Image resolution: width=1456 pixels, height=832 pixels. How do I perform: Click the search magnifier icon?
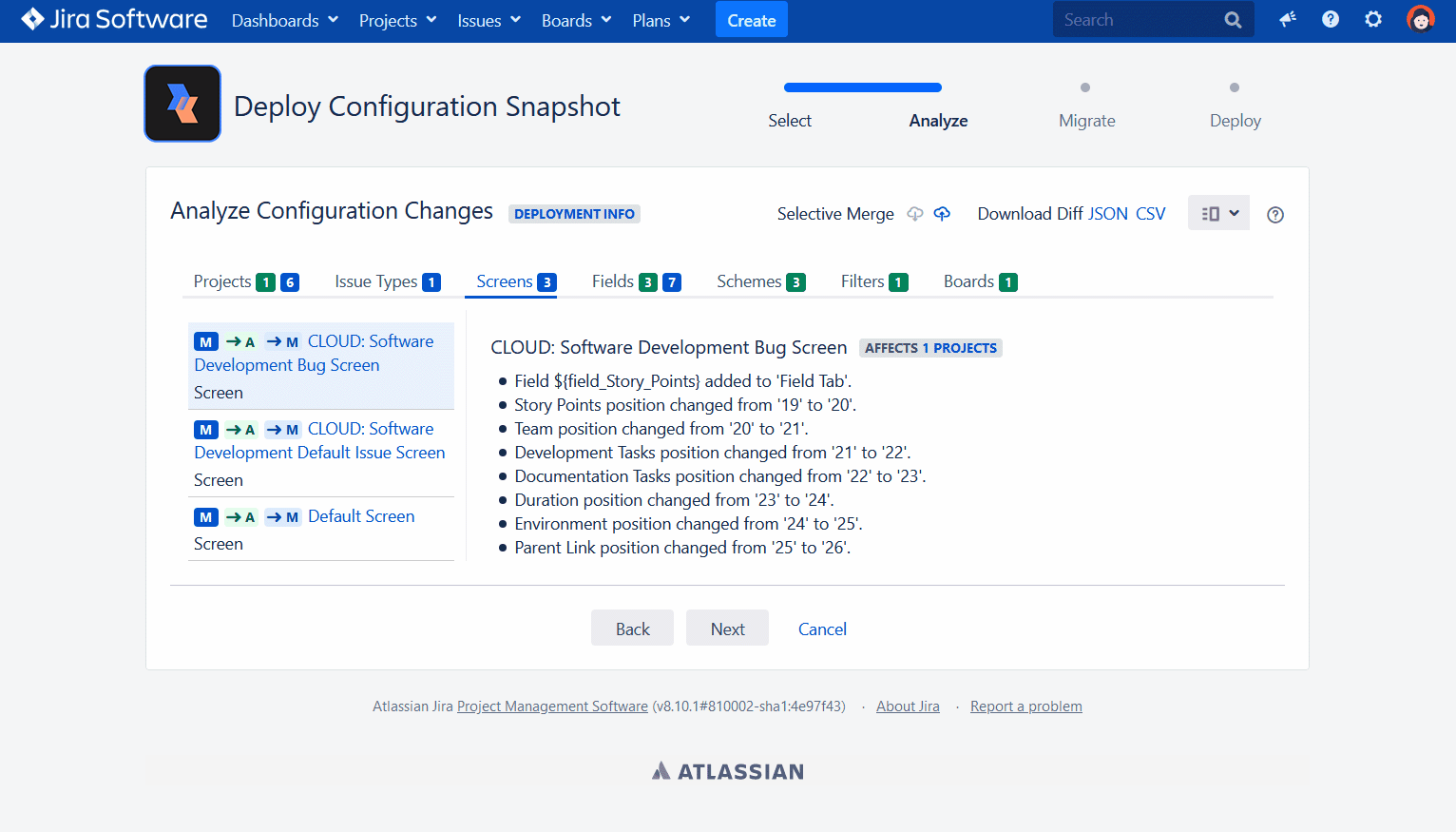click(x=1233, y=20)
